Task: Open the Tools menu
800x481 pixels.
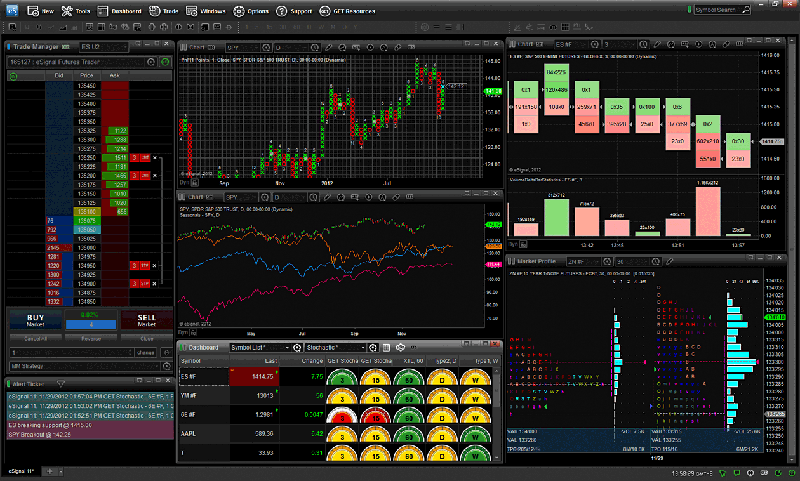Action: click(76, 11)
